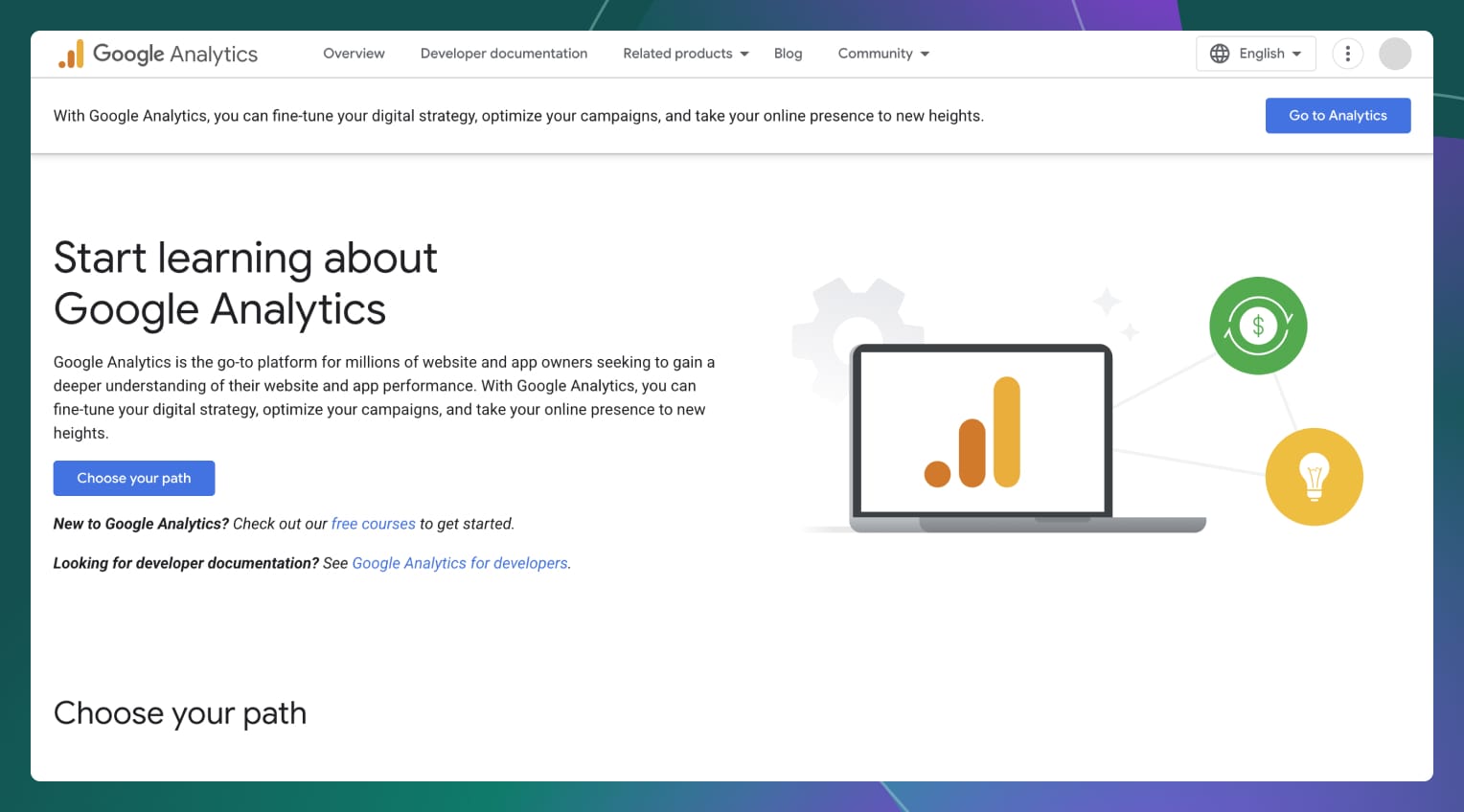Click 'Looking for developer documentation?' text
Screen dimensions: 1464x812
[186, 563]
